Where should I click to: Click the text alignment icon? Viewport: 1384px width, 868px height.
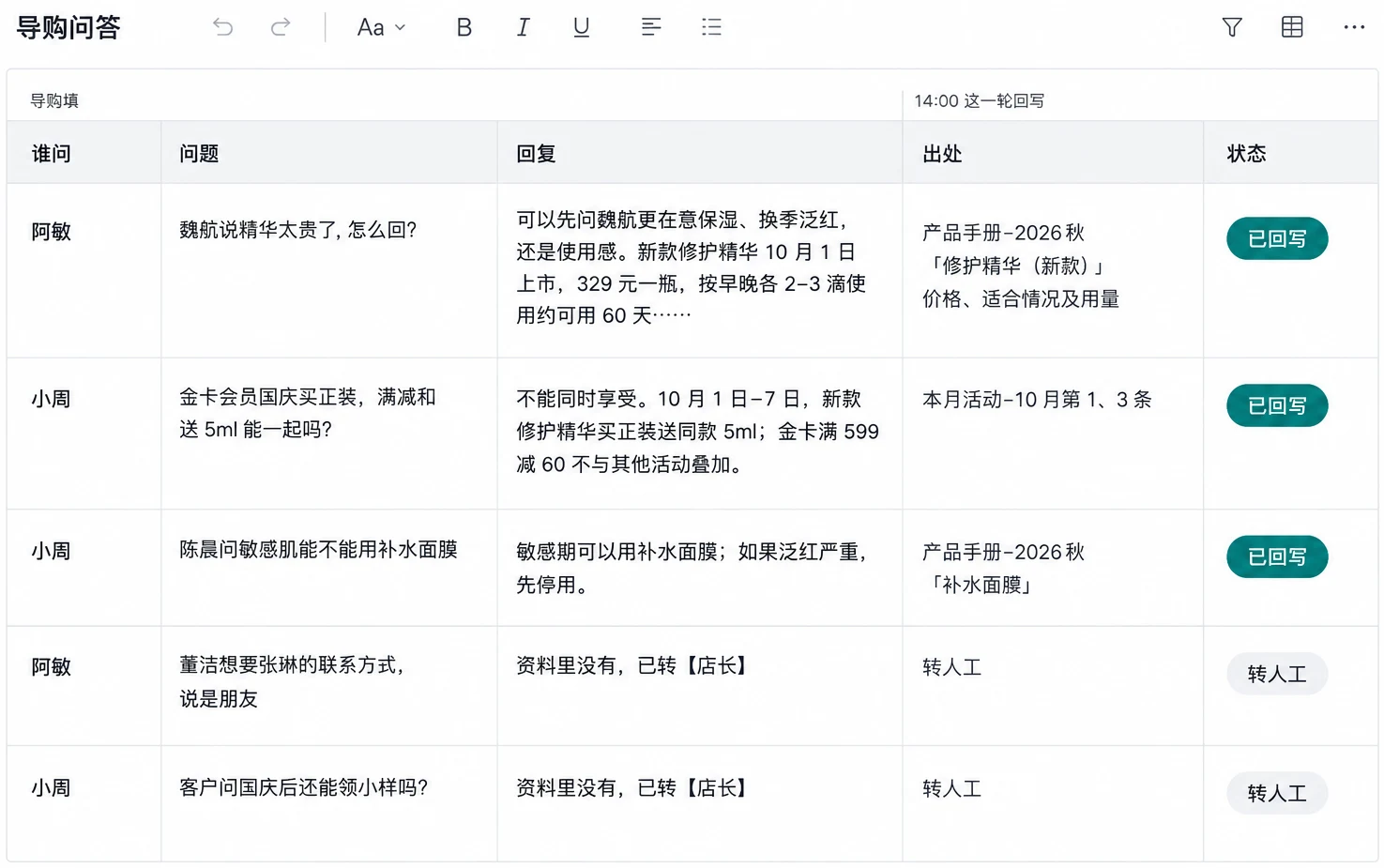pyautogui.click(x=651, y=27)
